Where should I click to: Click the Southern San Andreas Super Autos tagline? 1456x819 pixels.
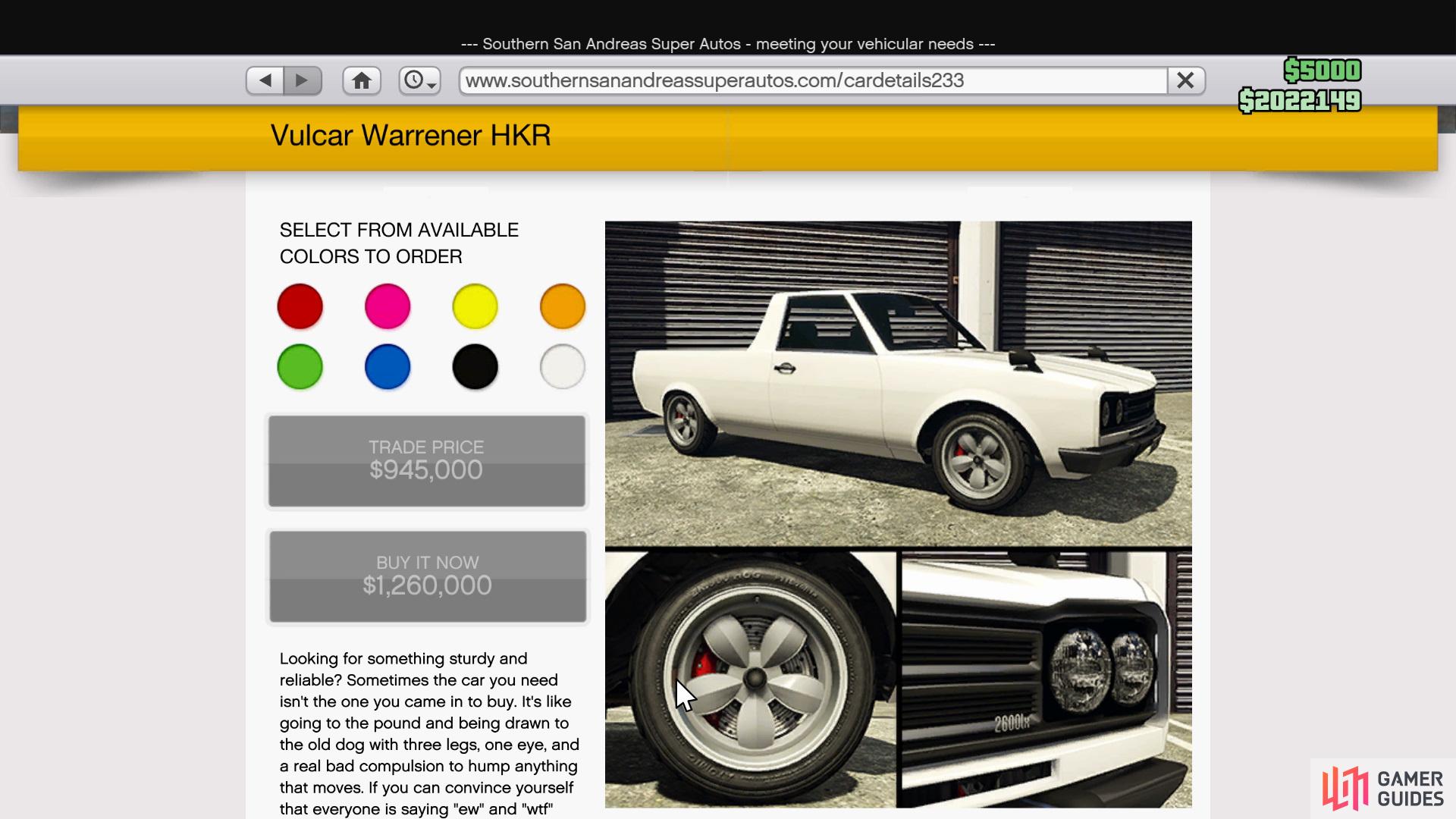pyautogui.click(x=728, y=44)
